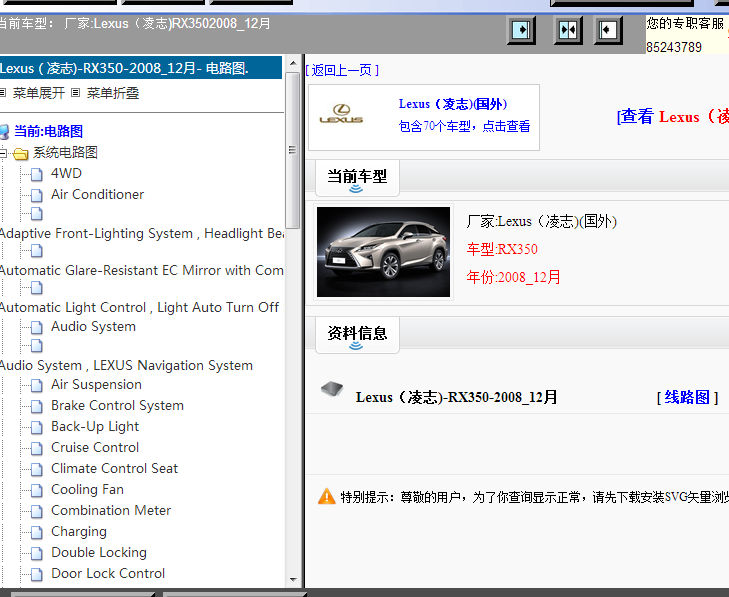Open the Air Conditioner diagram

[97, 194]
